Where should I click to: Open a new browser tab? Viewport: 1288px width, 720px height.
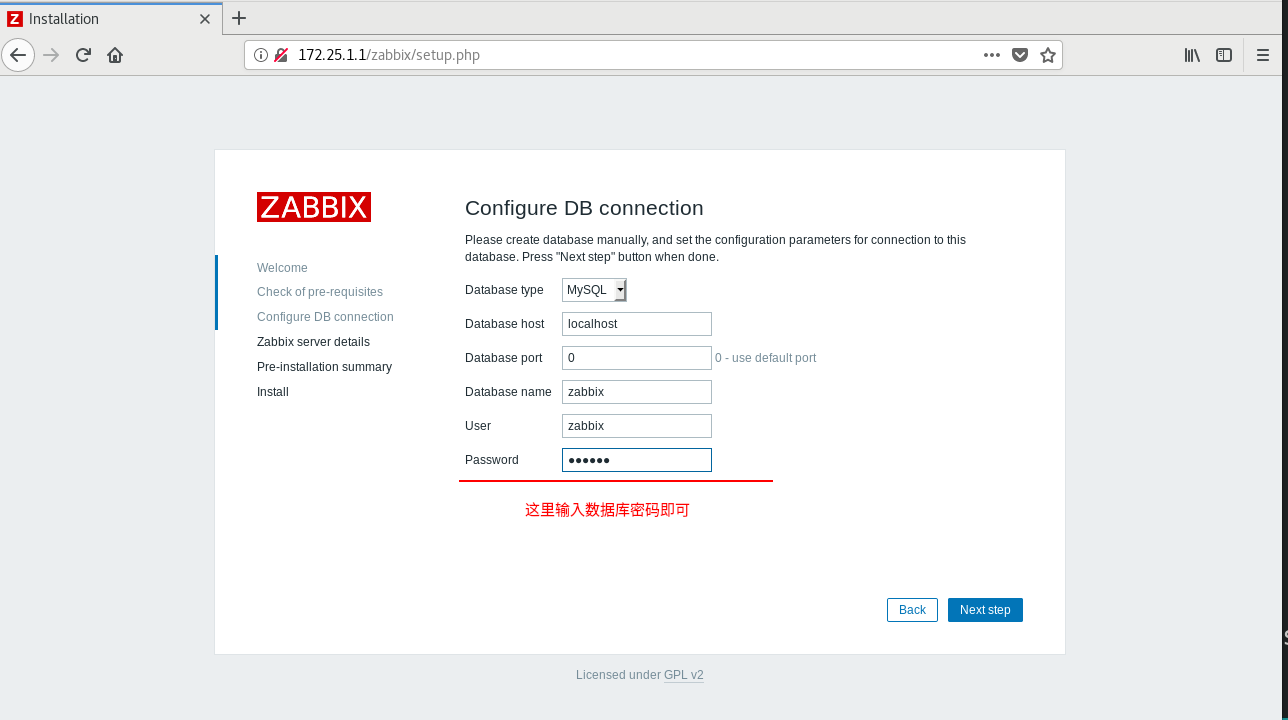click(238, 18)
